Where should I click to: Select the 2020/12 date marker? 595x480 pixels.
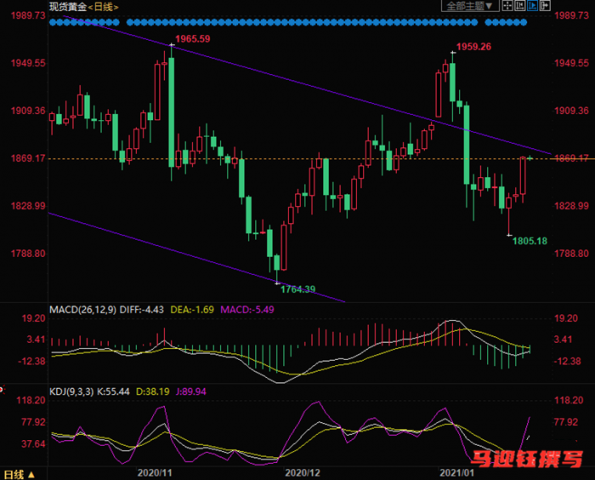point(302,473)
